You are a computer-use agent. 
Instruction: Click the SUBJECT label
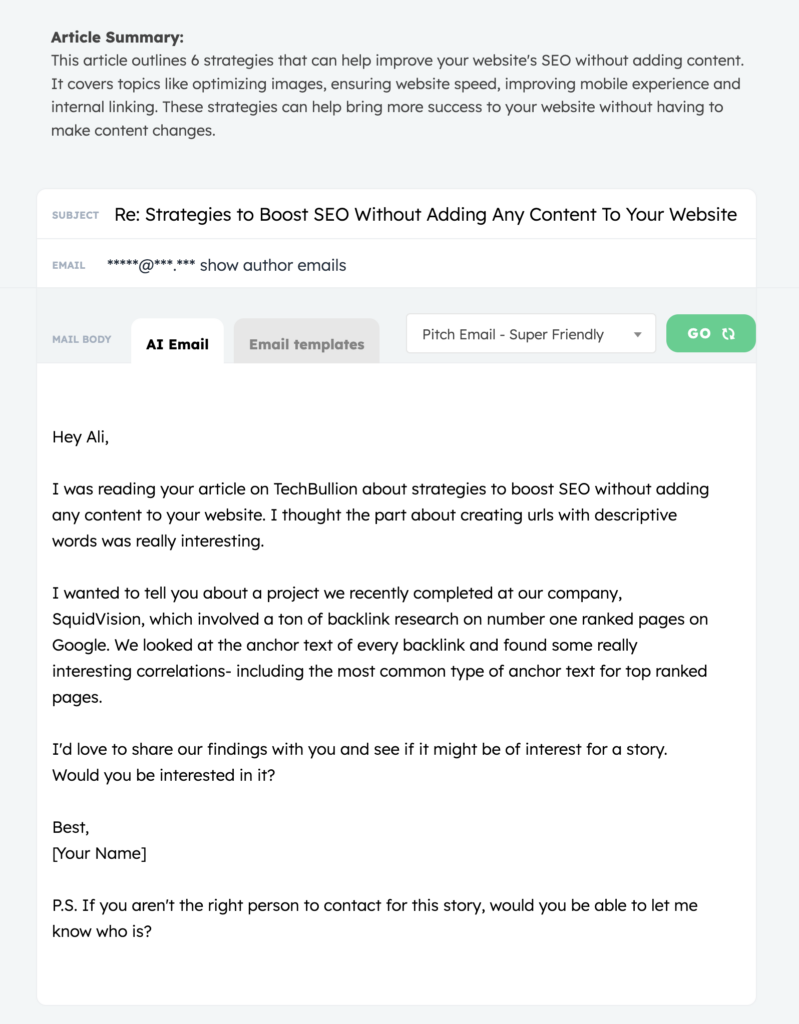click(76, 215)
